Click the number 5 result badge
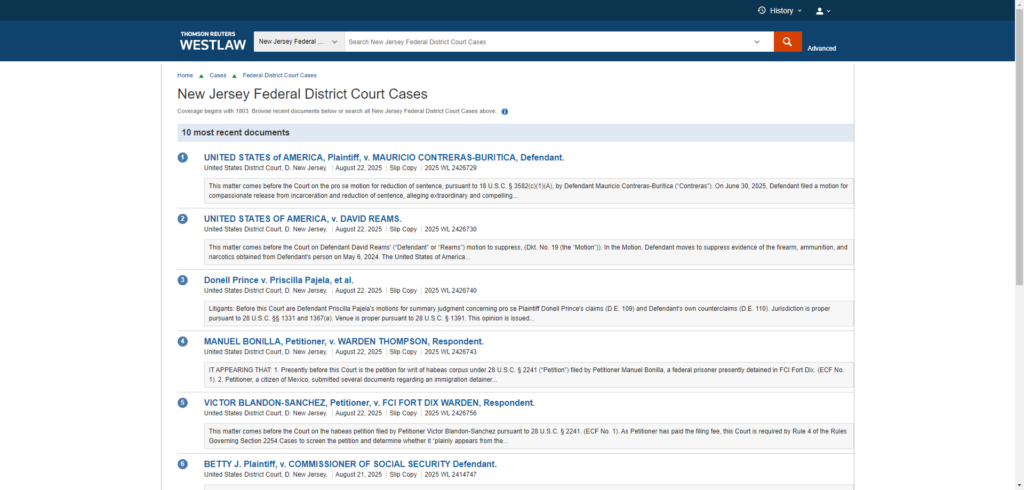1024x490 pixels. pos(183,403)
